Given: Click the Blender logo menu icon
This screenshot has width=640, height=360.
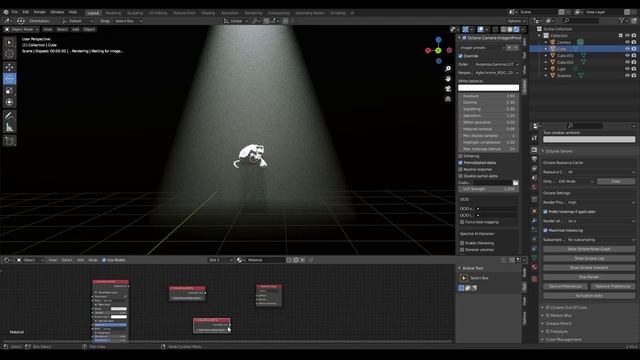Looking at the screenshot, I should tap(6, 12).
